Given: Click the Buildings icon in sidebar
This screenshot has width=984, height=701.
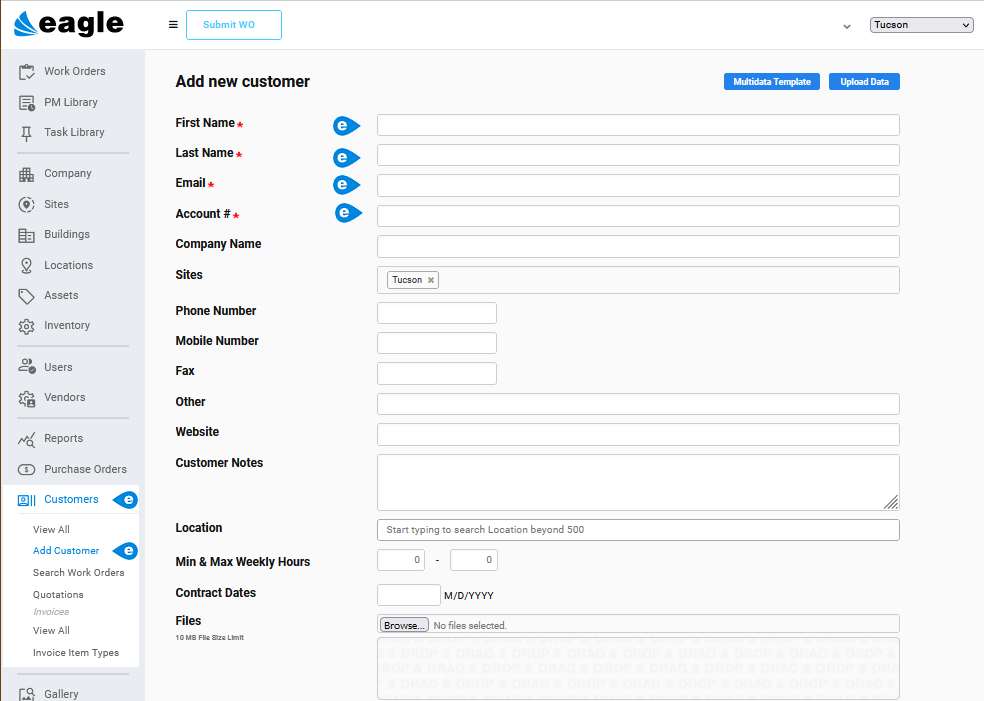Looking at the screenshot, I should (x=26, y=235).
